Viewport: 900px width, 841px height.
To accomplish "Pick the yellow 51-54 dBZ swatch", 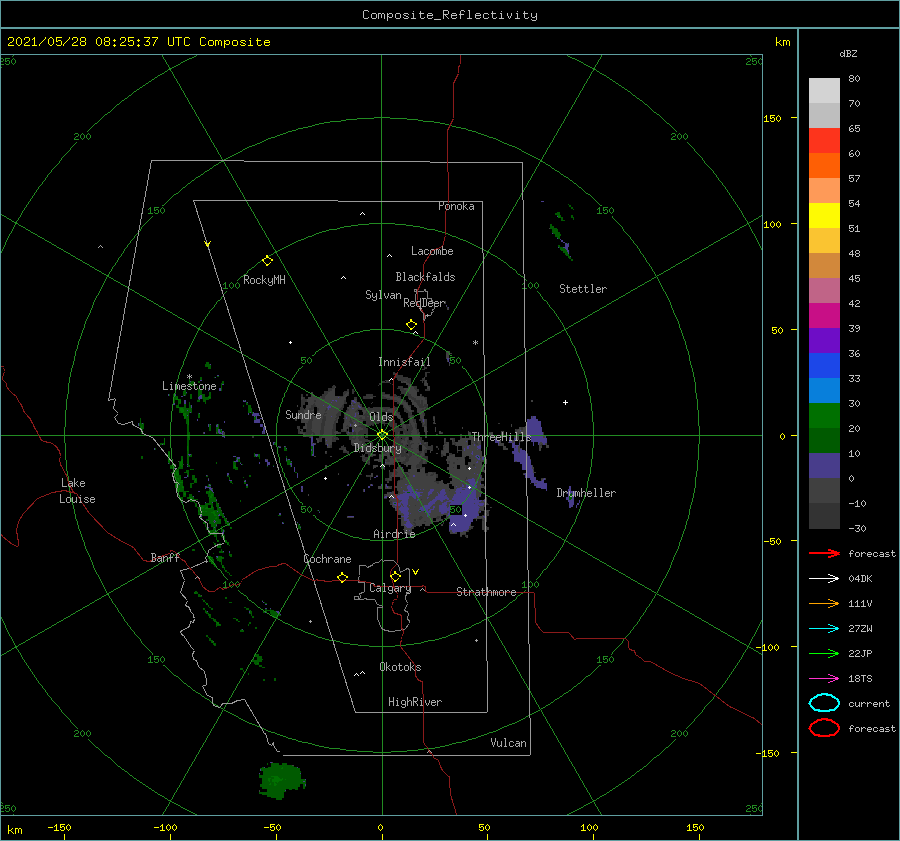I will (x=824, y=215).
